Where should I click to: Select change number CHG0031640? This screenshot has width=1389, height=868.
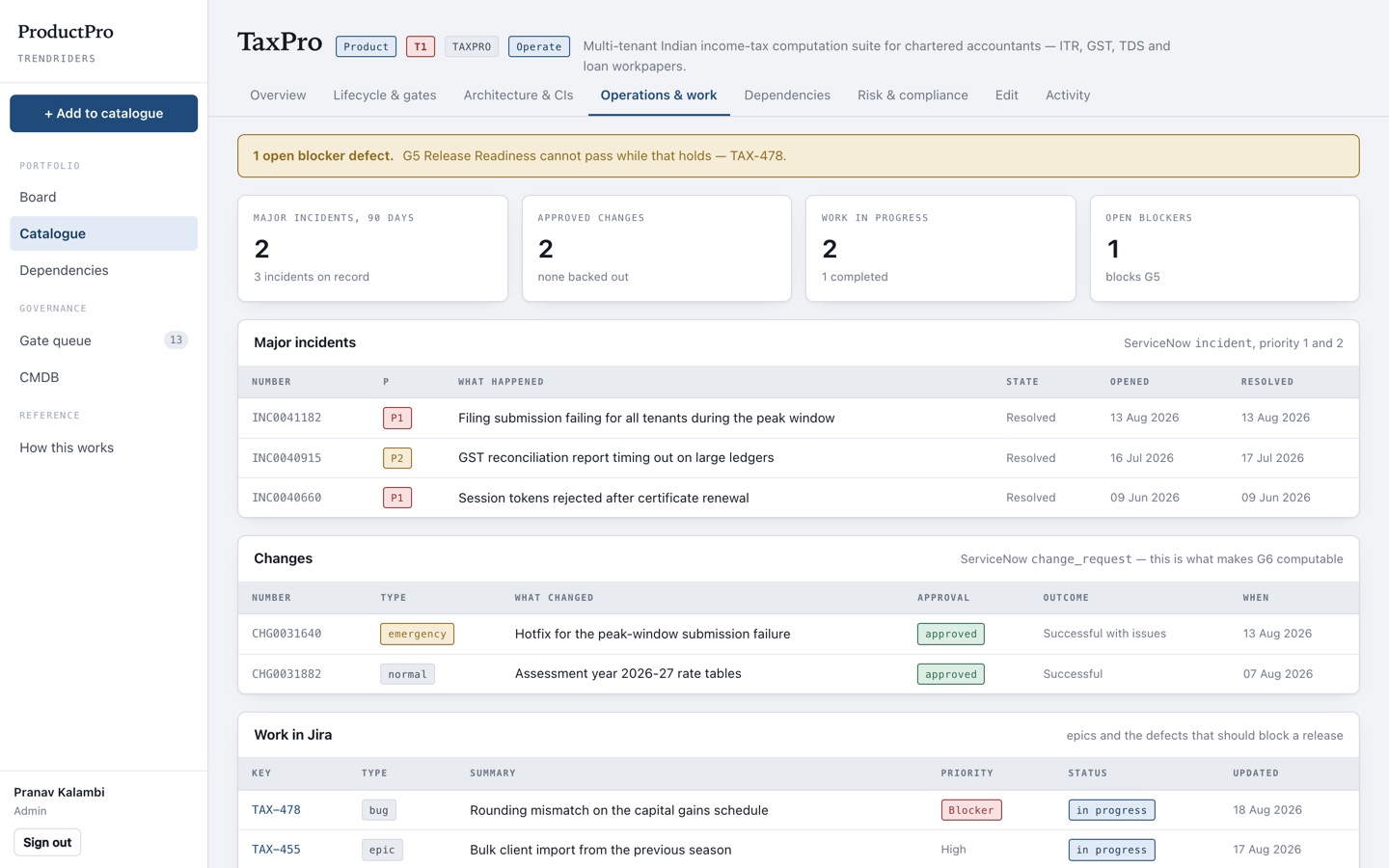286,634
